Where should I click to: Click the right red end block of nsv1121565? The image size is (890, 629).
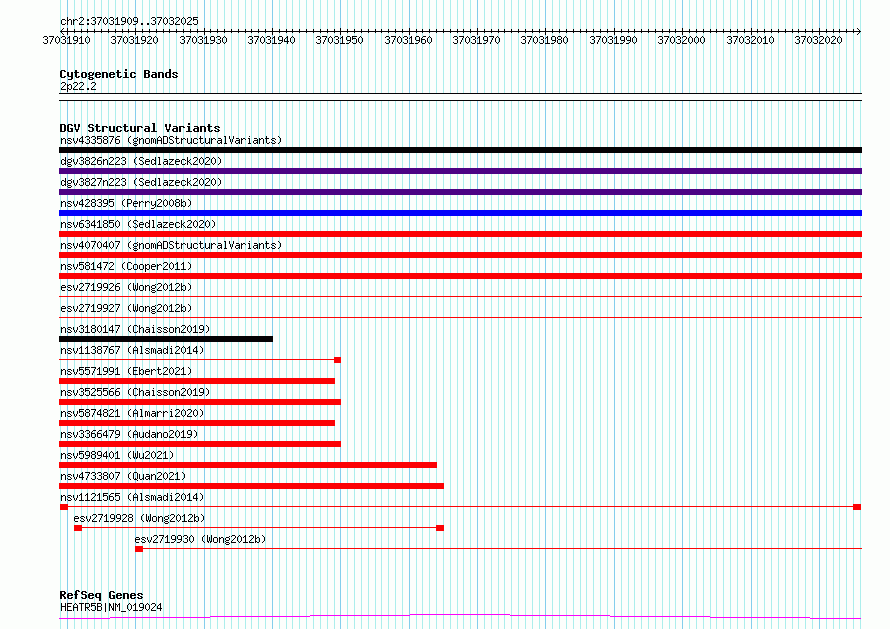(x=857, y=507)
